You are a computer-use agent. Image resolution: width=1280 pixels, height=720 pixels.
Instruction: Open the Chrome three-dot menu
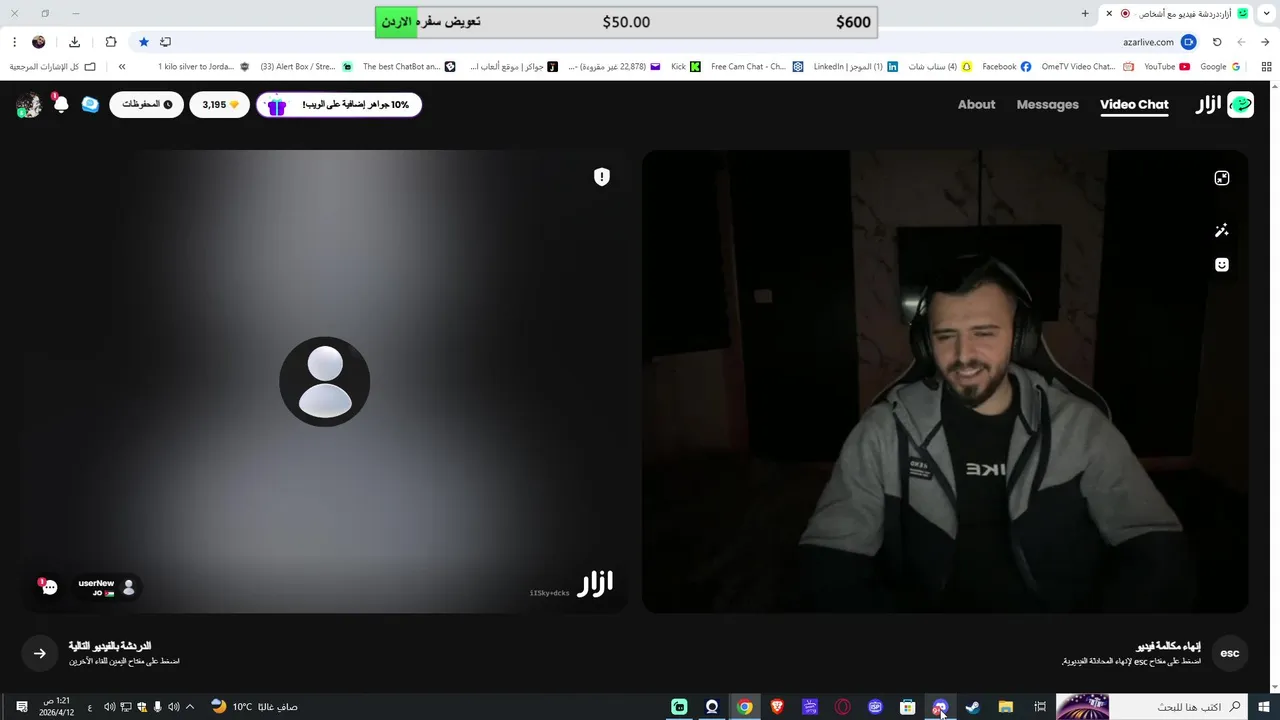coord(14,42)
